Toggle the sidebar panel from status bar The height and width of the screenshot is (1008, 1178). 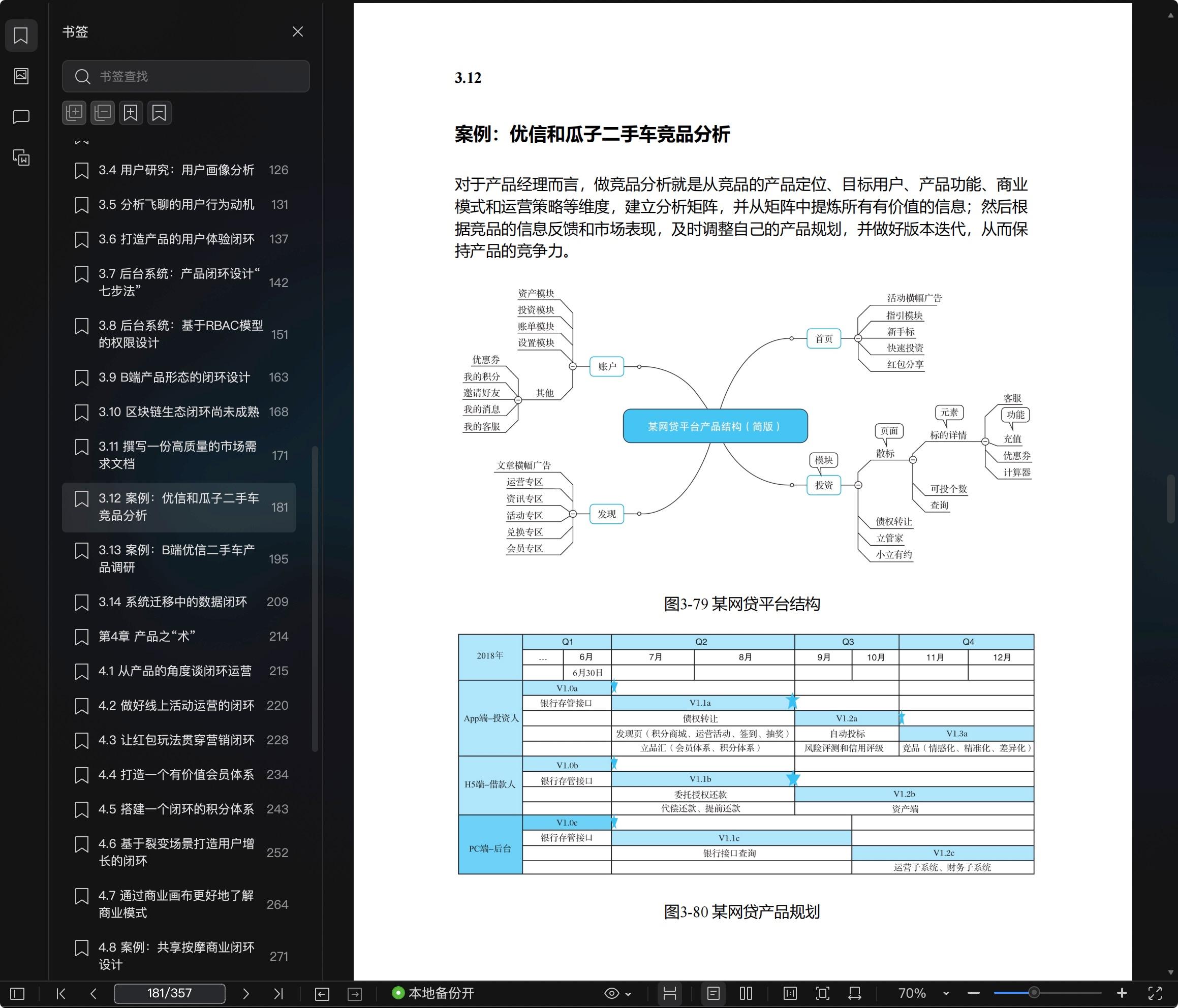[x=18, y=994]
